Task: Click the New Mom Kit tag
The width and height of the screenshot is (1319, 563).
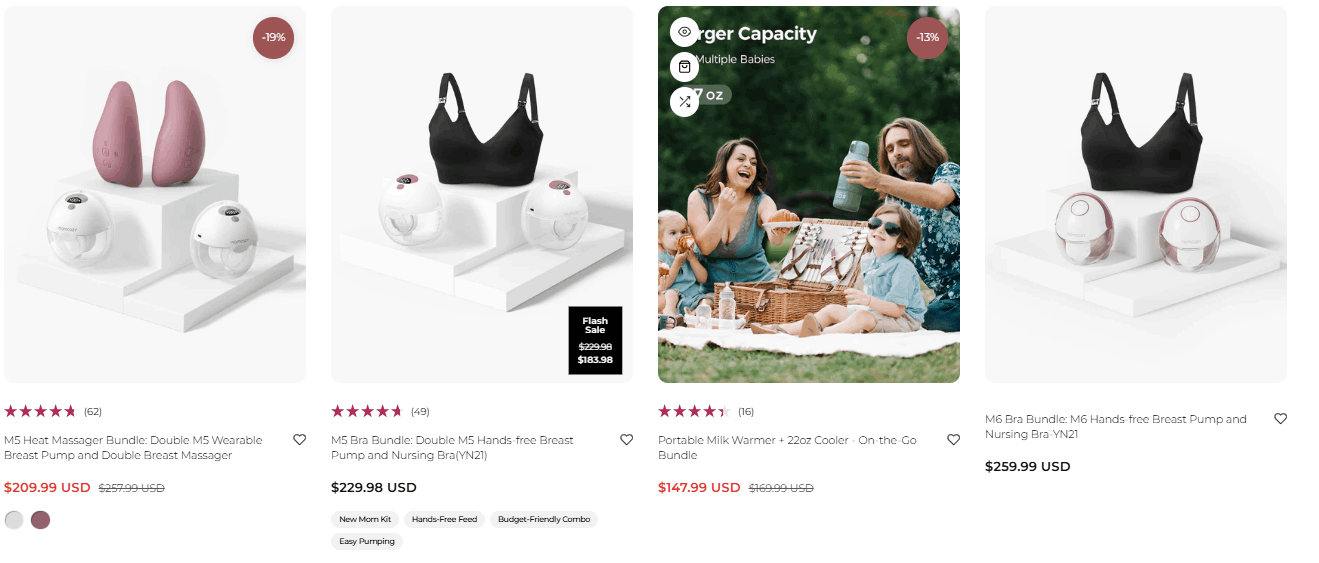Action: 365,520
